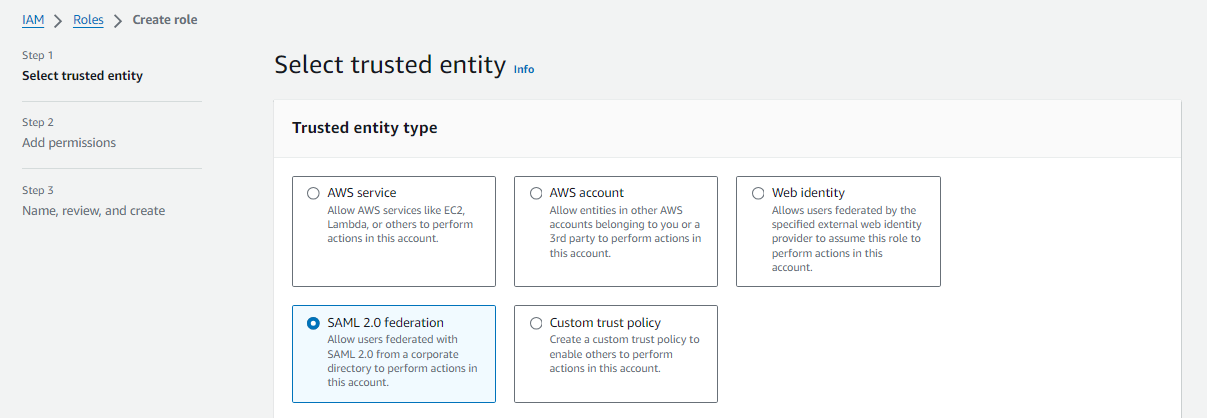Jump to Step 2 Add permissions
The image size is (1207, 418).
tap(69, 143)
